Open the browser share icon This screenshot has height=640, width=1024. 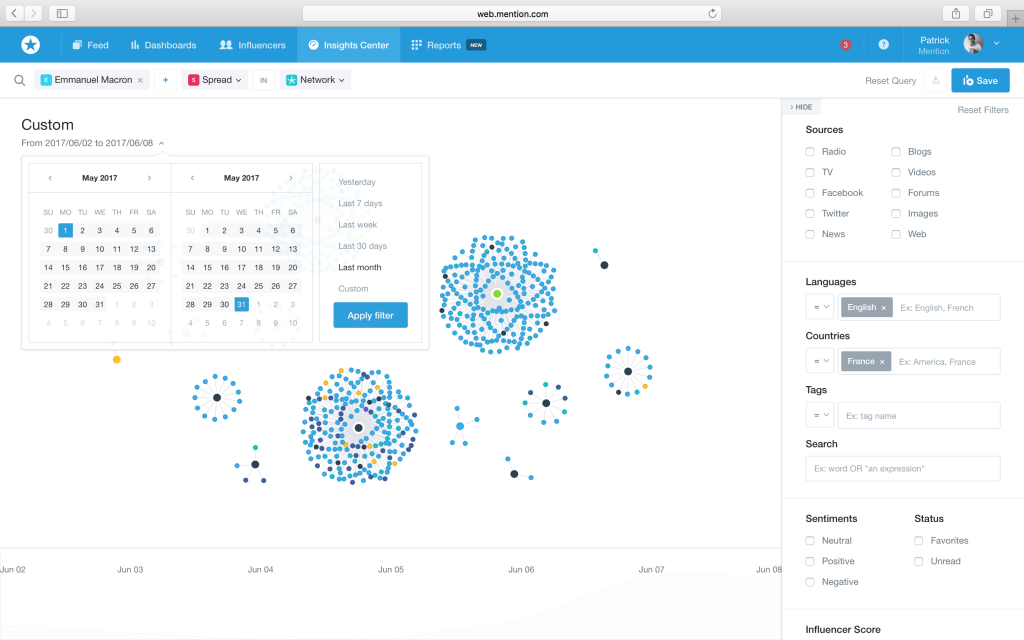955,13
